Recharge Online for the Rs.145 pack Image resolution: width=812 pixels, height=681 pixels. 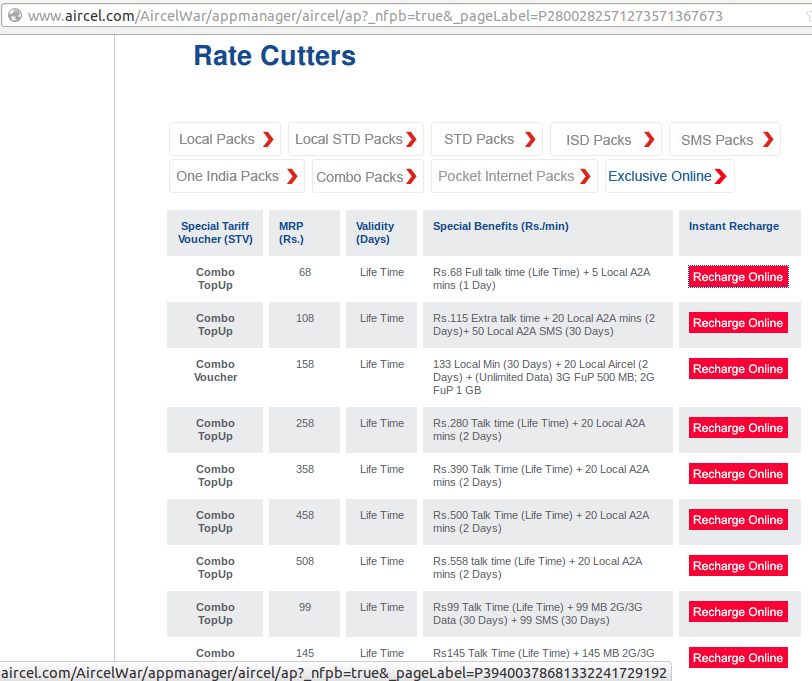738,658
